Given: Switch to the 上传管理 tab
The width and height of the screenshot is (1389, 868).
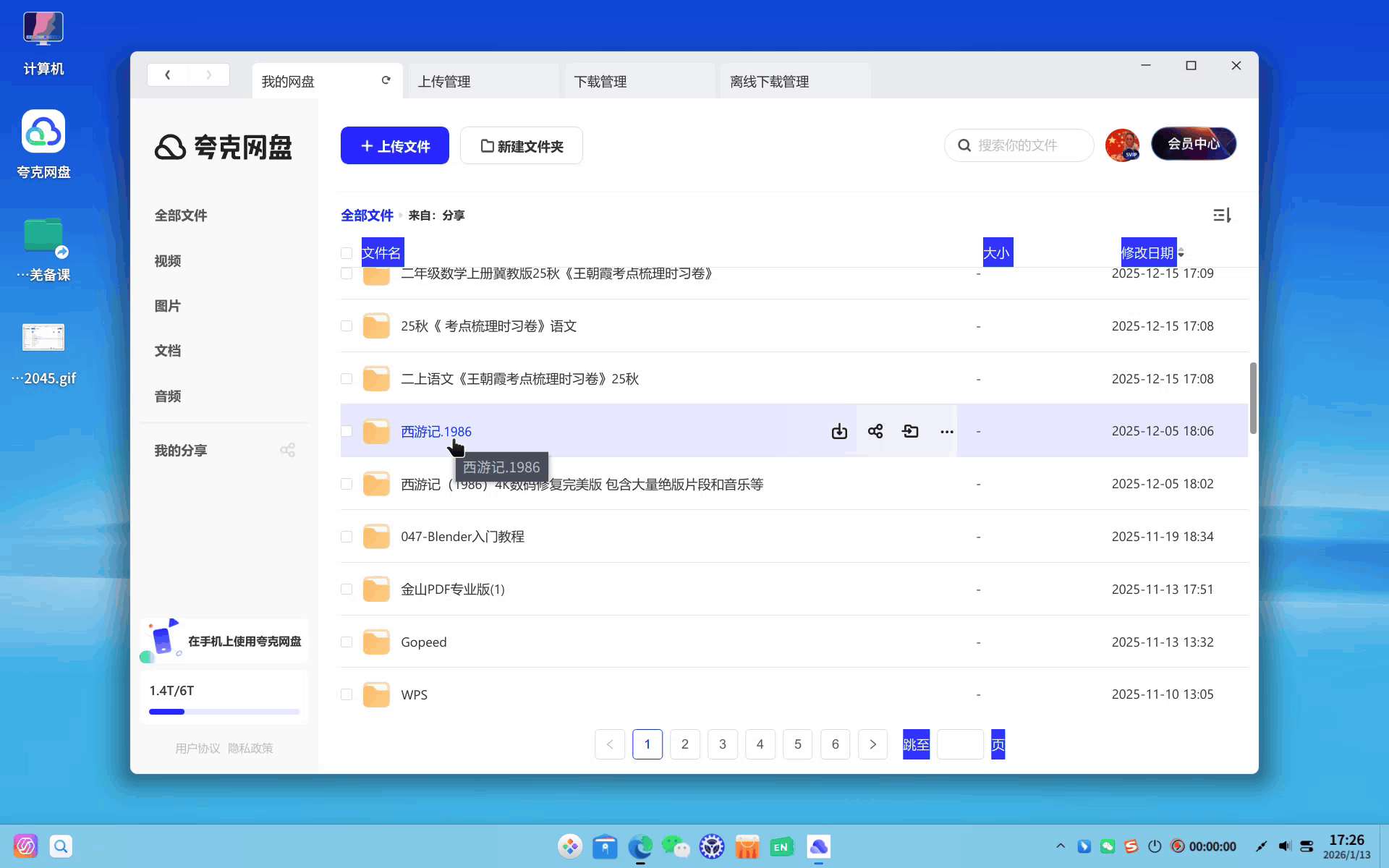Looking at the screenshot, I should (445, 81).
